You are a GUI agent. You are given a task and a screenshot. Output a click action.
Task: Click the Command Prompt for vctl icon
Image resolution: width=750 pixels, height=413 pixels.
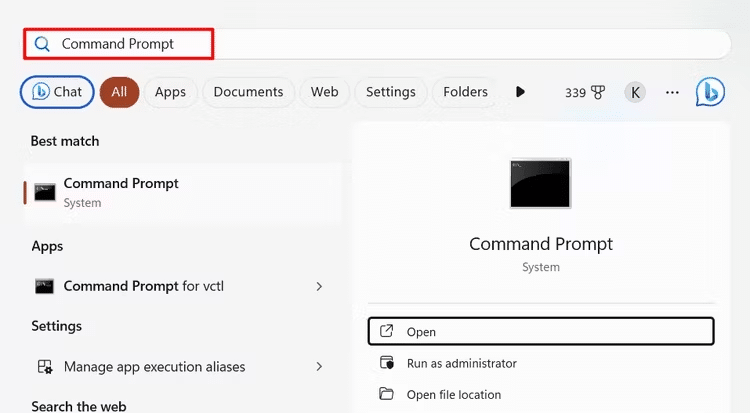pyautogui.click(x=44, y=286)
